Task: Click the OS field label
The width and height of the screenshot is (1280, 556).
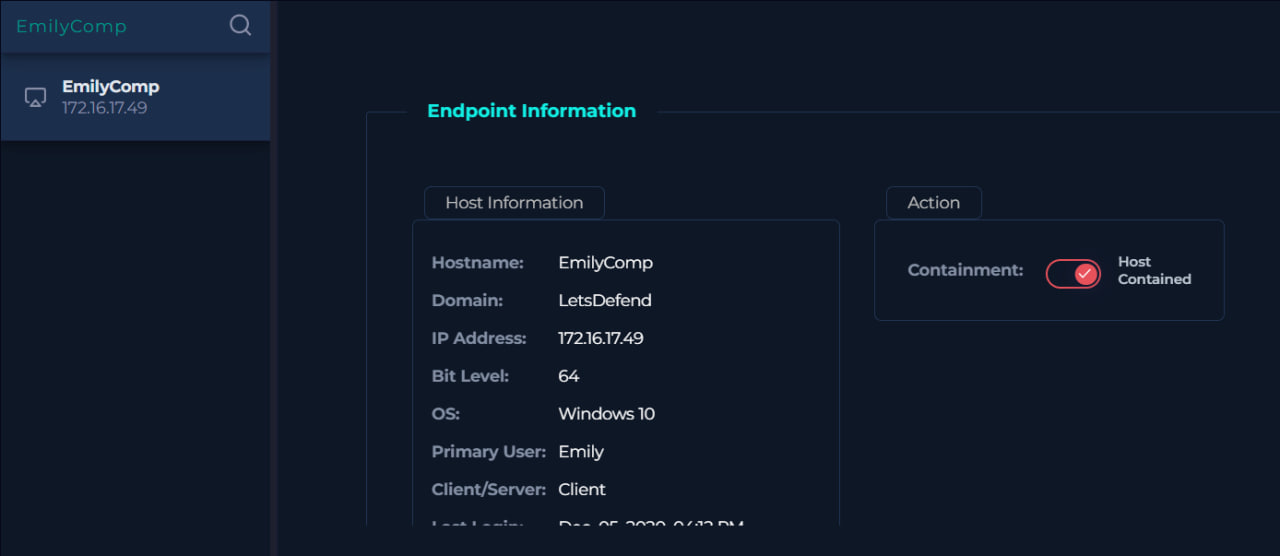Action: click(x=445, y=414)
